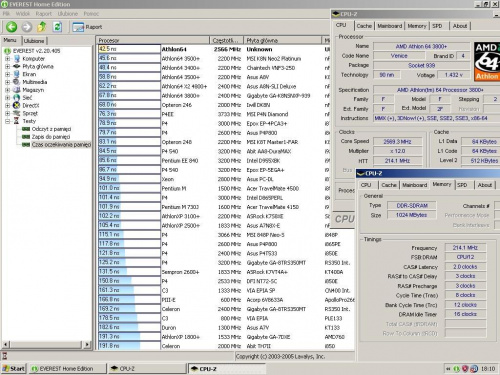This screenshot has width=500, height=375.
Task: Click the Windows Start button
Action: pos(14,368)
